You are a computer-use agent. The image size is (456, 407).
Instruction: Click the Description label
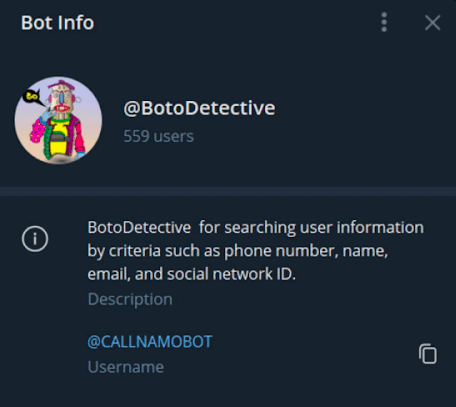[x=130, y=299]
